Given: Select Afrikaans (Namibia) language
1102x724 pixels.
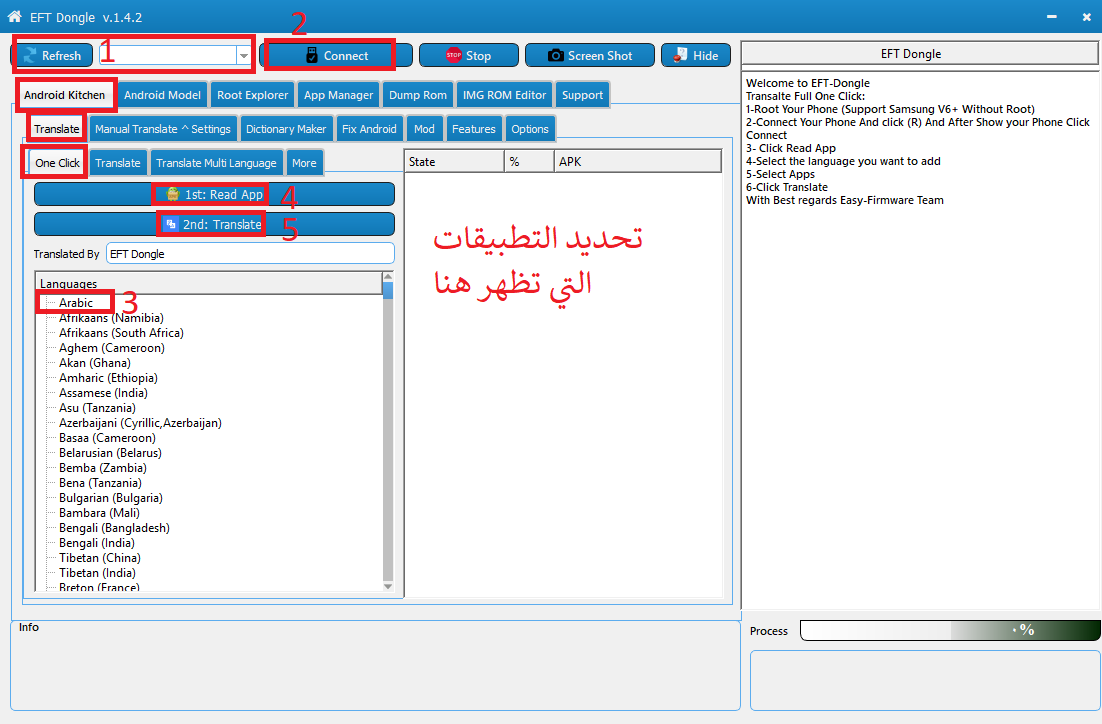Looking at the screenshot, I should (x=111, y=318).
